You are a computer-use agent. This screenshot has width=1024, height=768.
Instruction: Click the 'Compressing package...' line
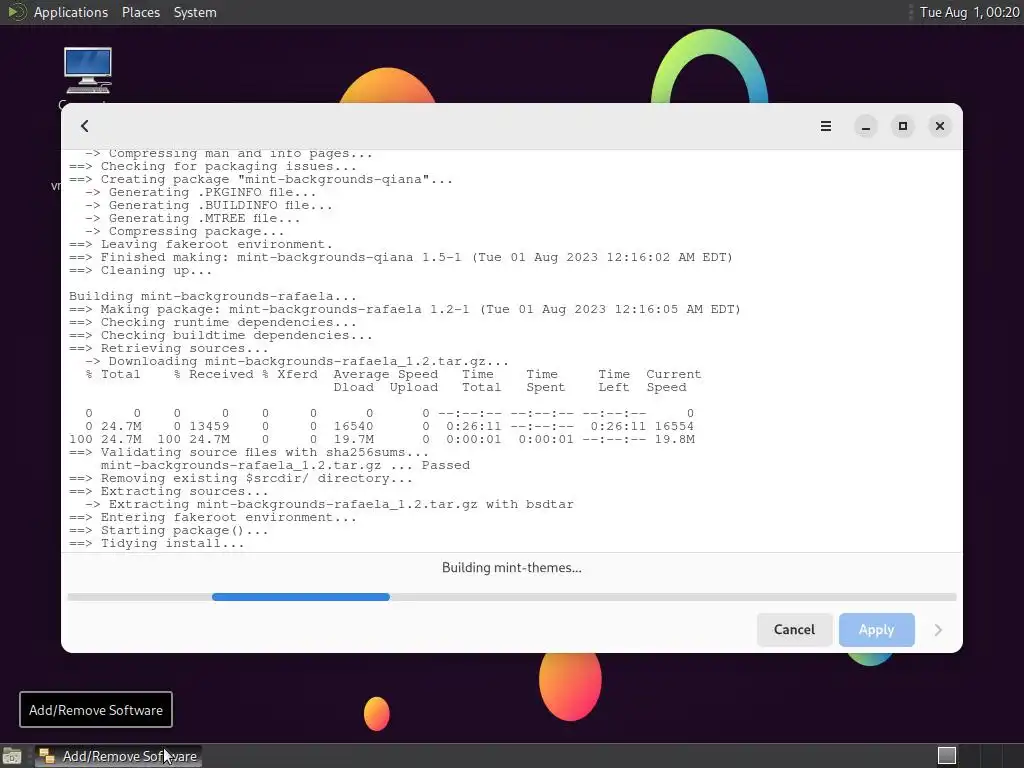[185, 232]
